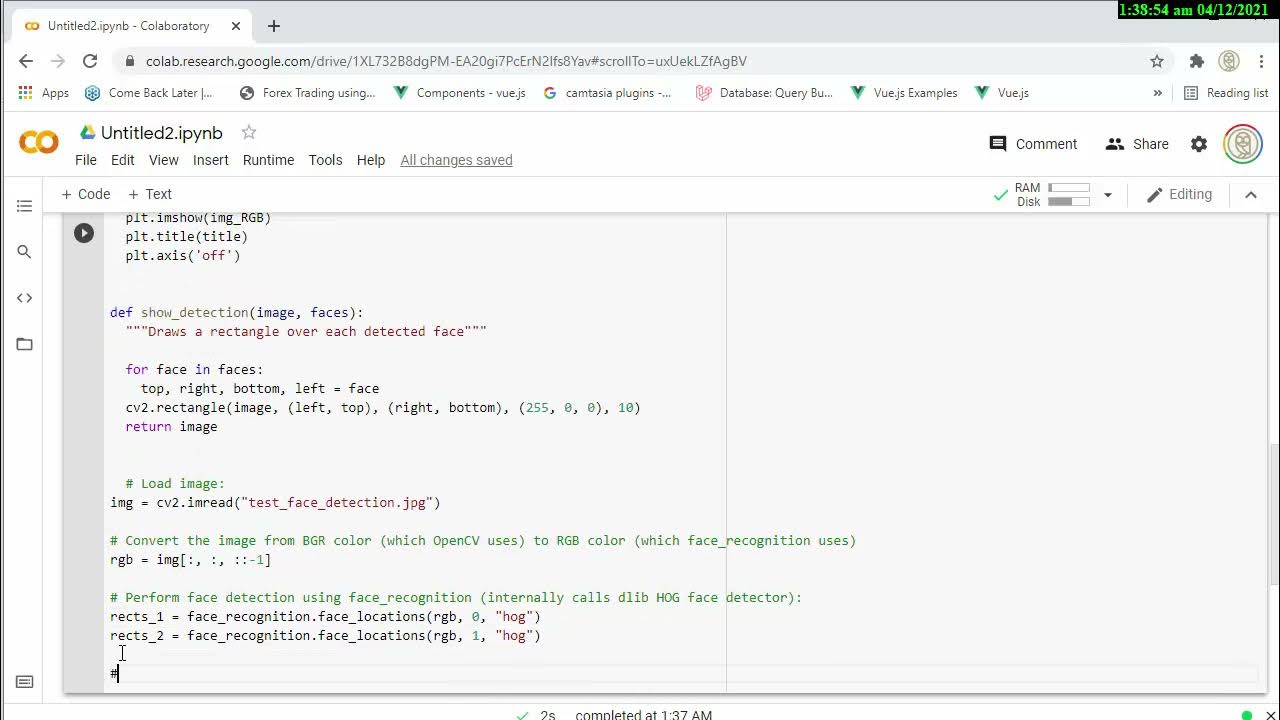Collapse the header with the chevron
The height and width of the screenshot is (720, 1280).
pyautogui.click(x=1251, y=194)
